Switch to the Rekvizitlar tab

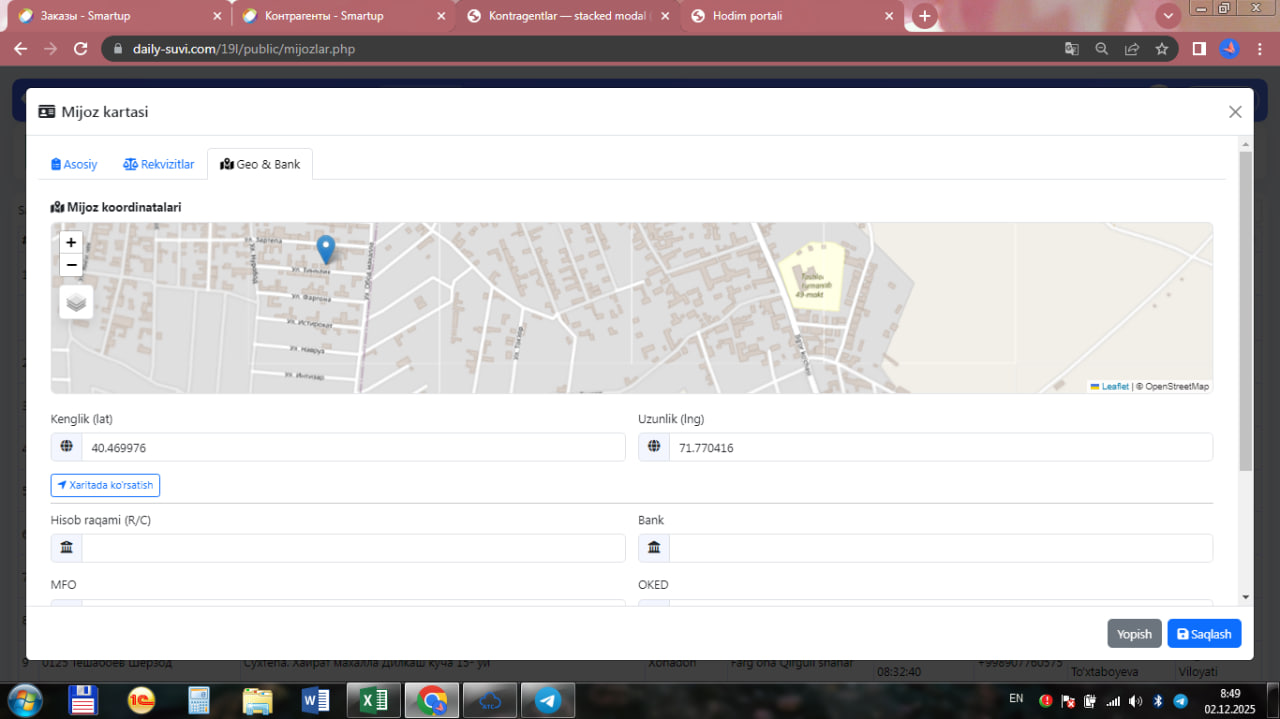tap(159, 164)
